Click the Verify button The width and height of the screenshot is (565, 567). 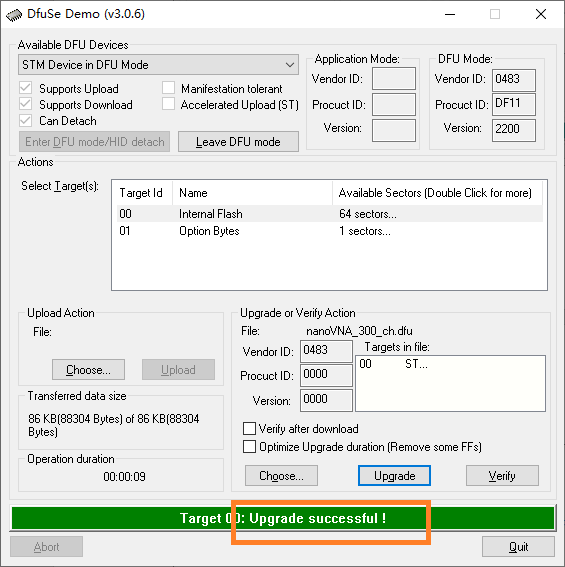[x=502, y=476]
